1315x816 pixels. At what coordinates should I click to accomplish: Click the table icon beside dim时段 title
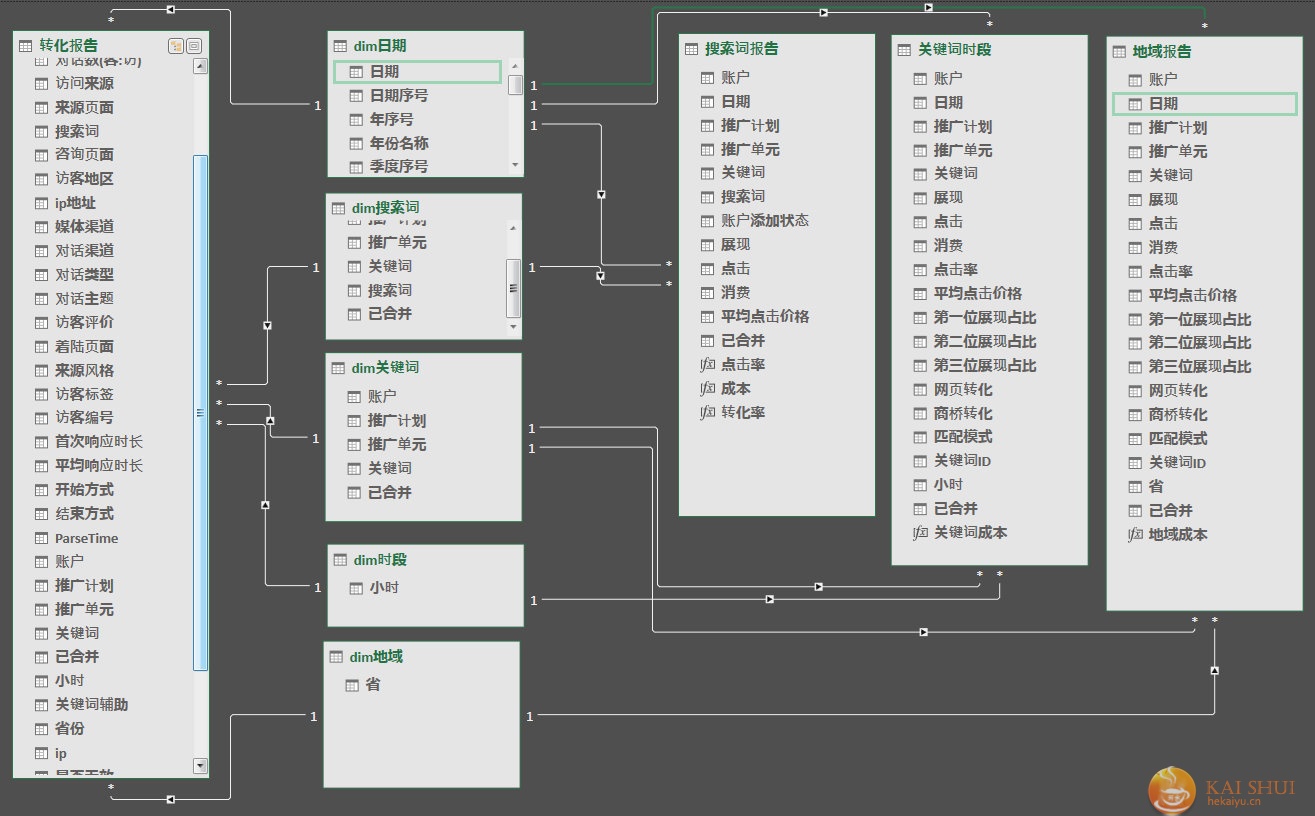[x=339, y=560]
